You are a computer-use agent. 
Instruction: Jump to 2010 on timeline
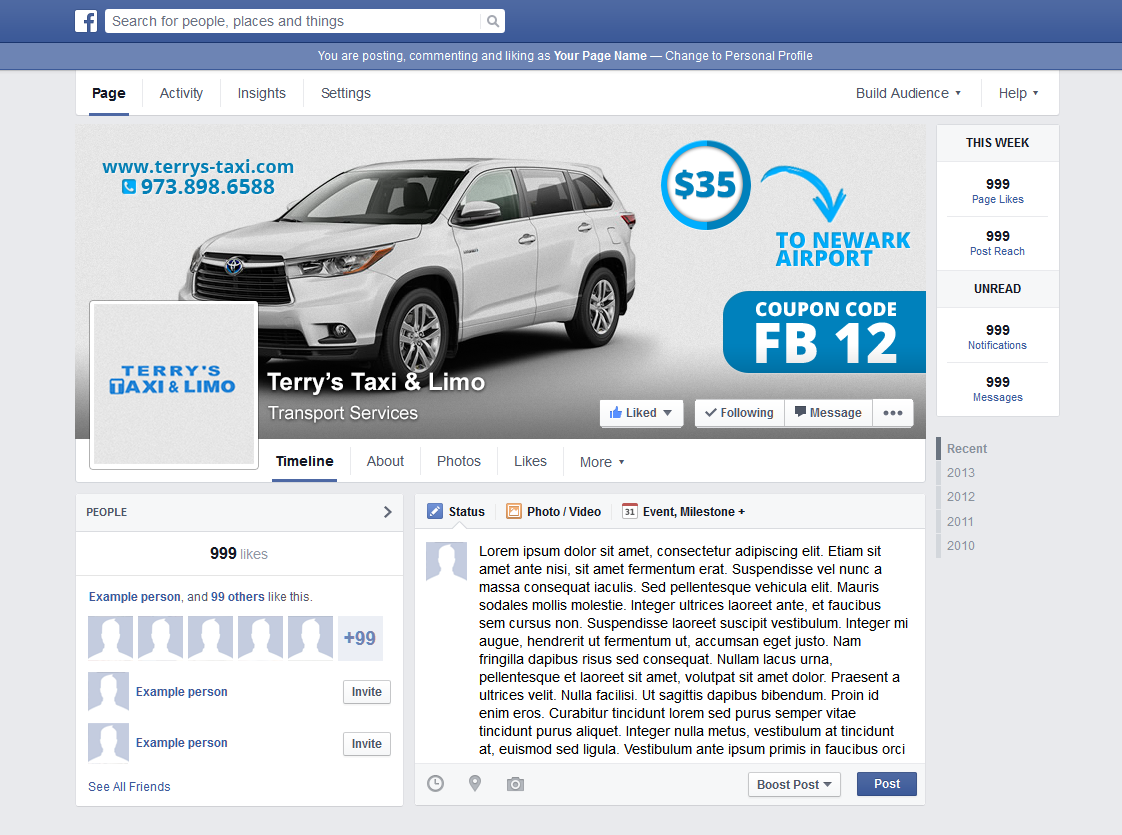[x=960, y=545]
